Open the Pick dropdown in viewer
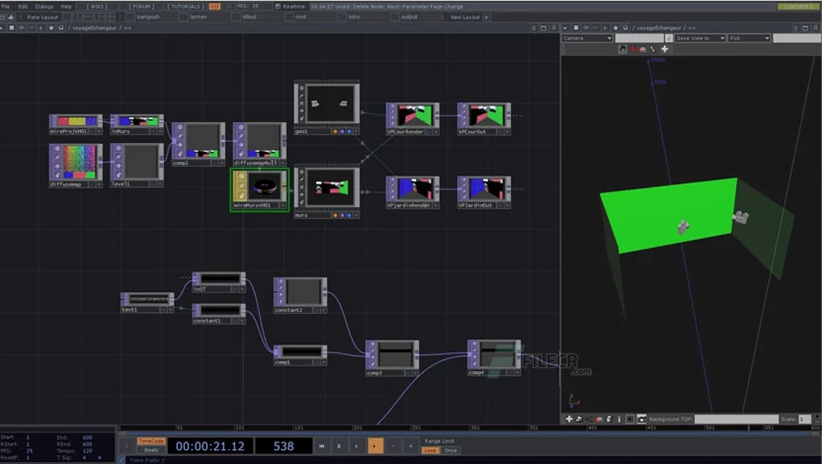 point(749,38)
